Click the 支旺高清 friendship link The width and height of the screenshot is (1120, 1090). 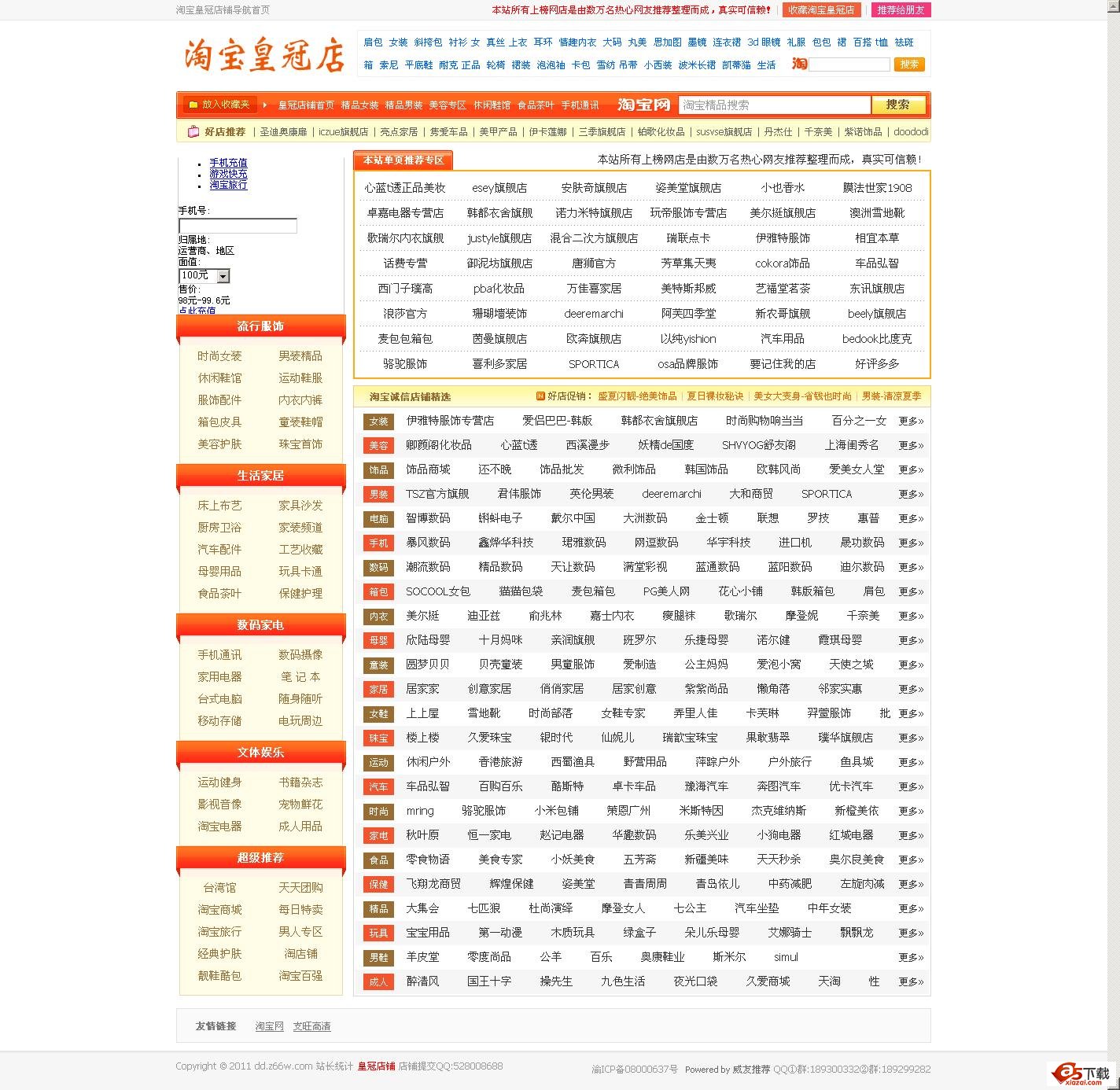pos(312,1026)
